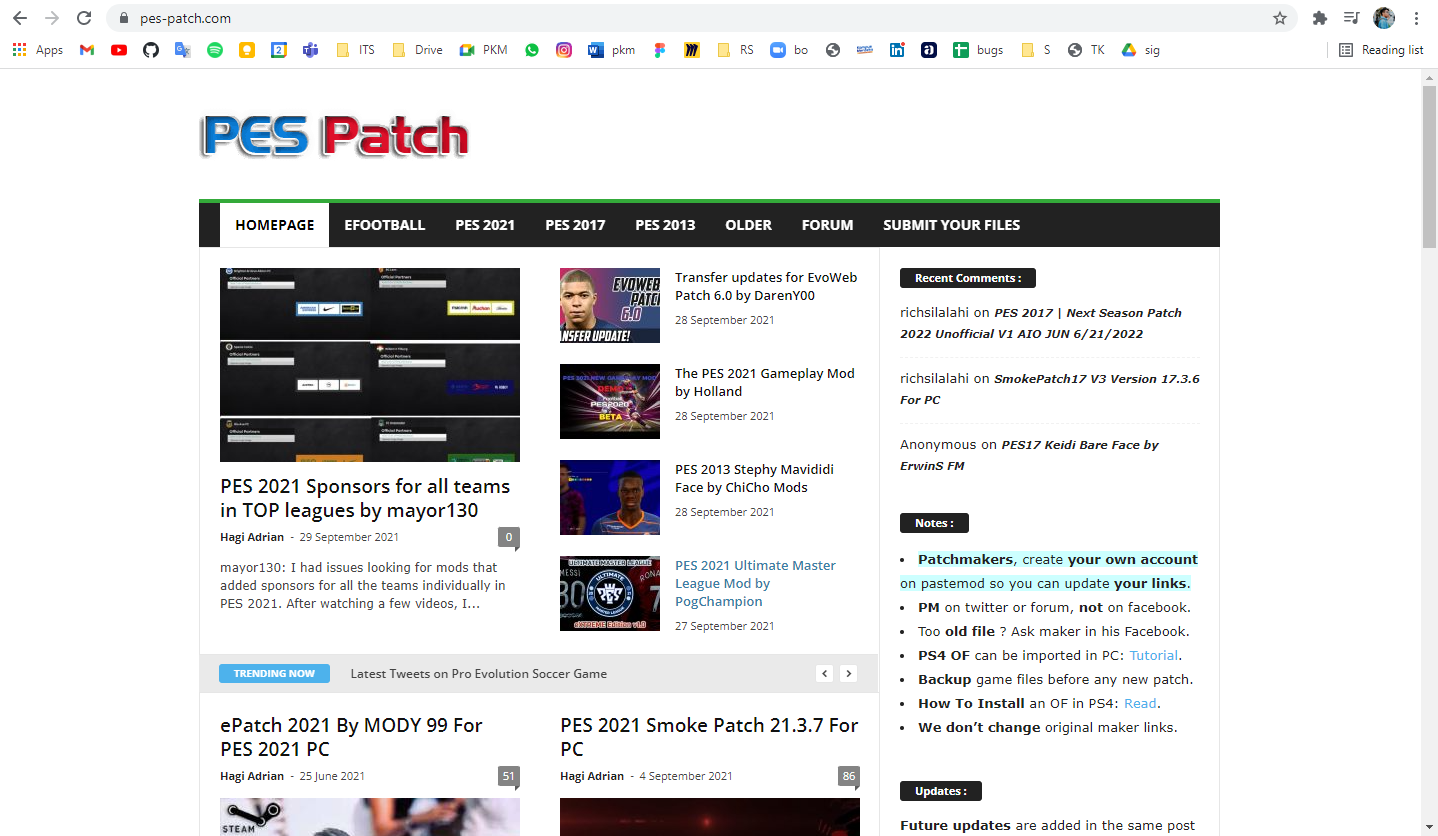The height and width of the screenshot is (836, 1438).
Task: Open the PES 2013 nav menu
Action: tap(665, 225)
